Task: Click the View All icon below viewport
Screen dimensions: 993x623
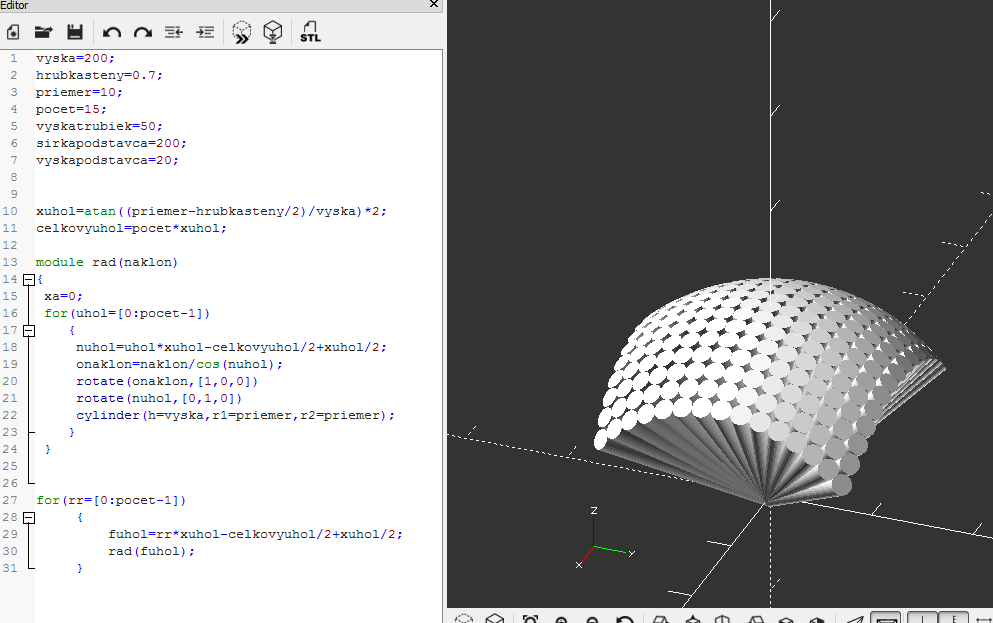Action: coord(530,618)
